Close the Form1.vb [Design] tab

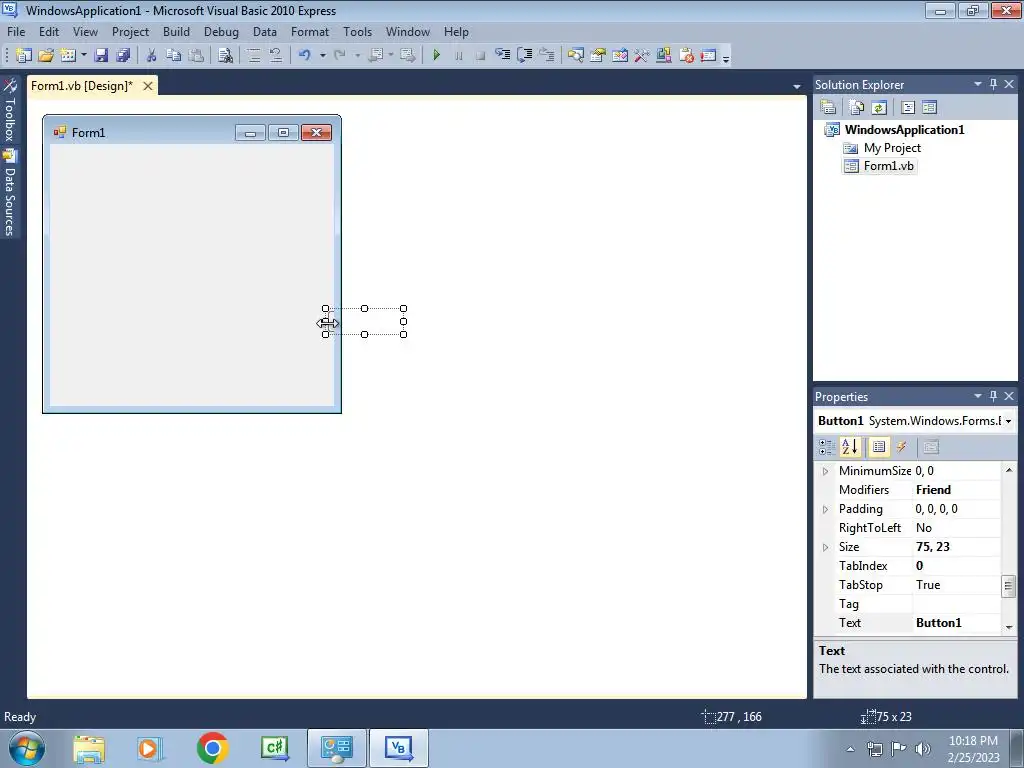click(x=148, y=86)
